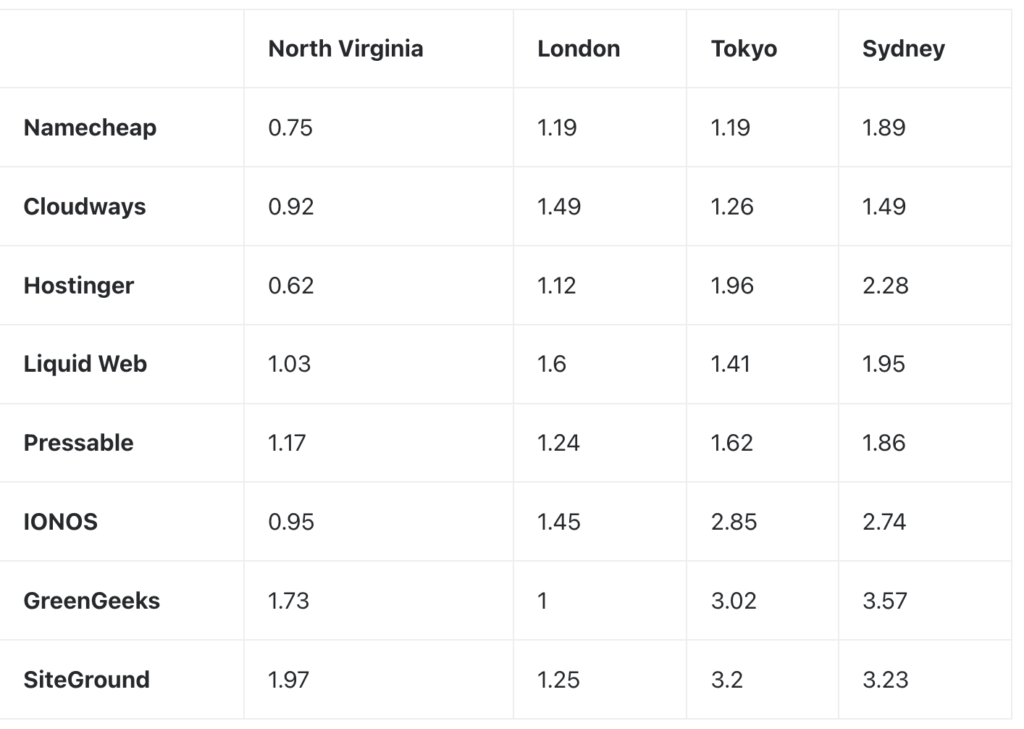Click the London column header
The height and width of the screenshot is (729, 1024).
pyautogui.click(x=578, y=49)
